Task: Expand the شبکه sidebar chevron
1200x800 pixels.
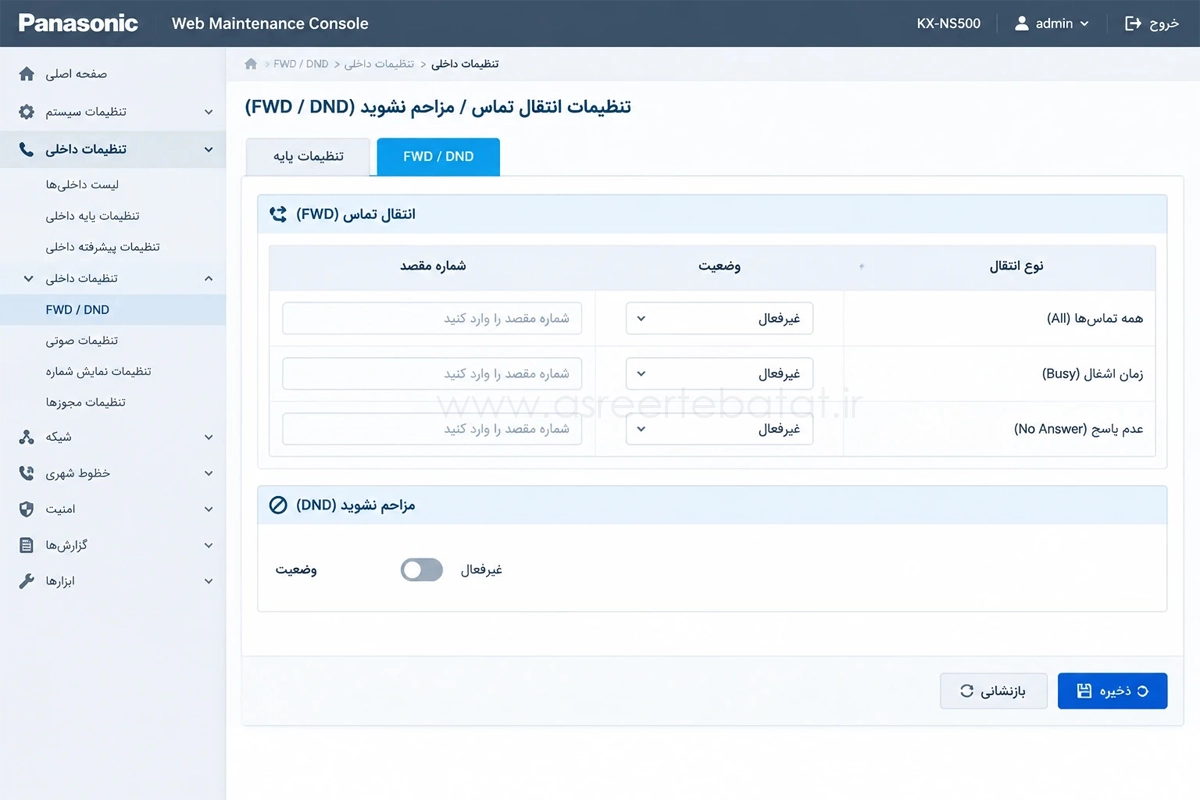Action: [208, 437]
